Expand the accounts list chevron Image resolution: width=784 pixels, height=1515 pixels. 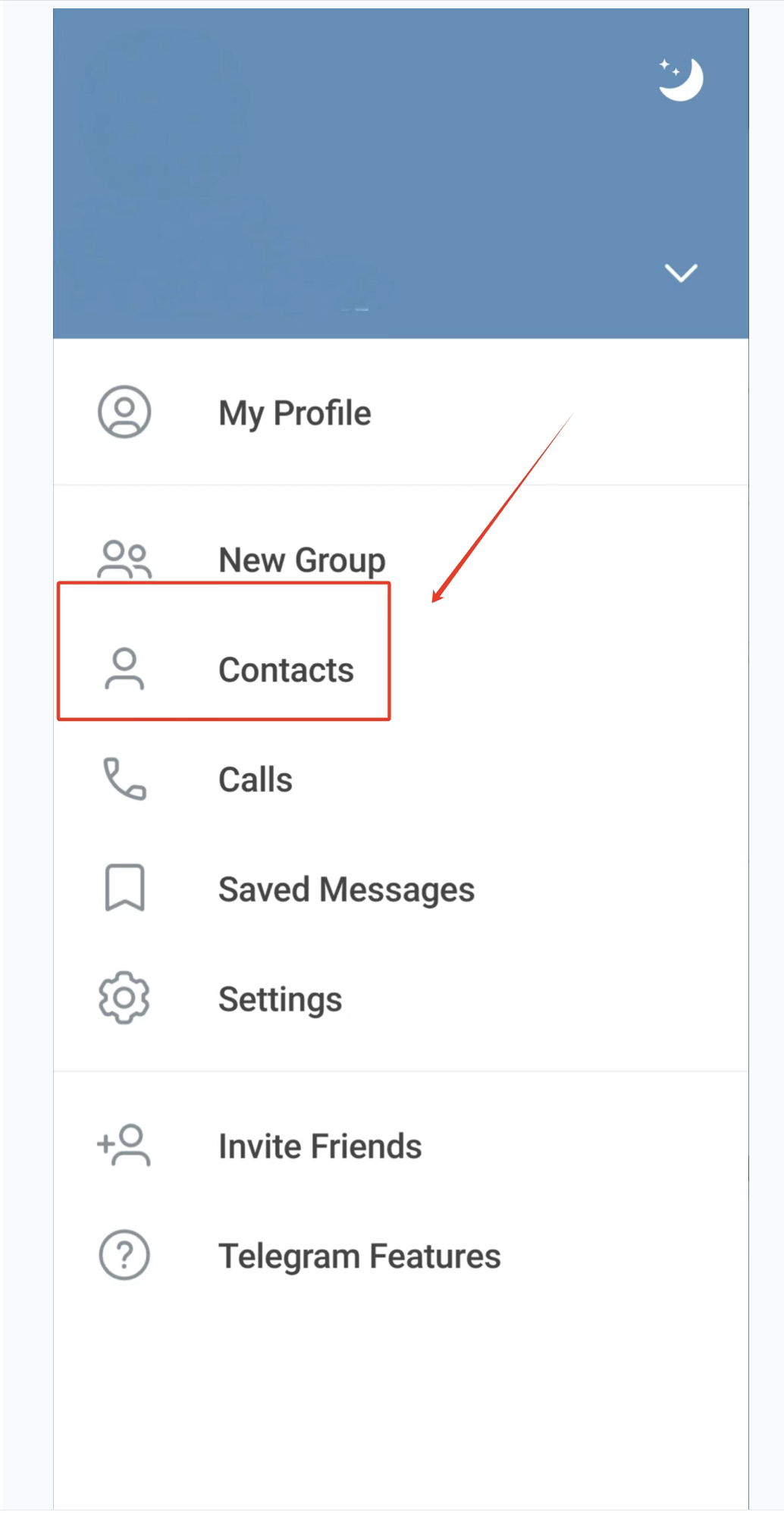pos(680,273)
